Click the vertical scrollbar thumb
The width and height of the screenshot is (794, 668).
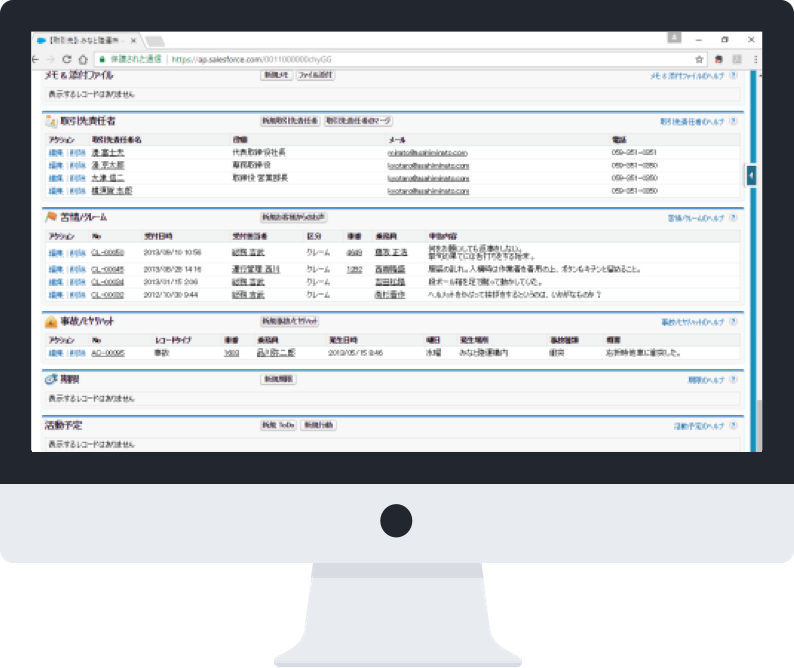pyautogui.click(x=759, y=424)
